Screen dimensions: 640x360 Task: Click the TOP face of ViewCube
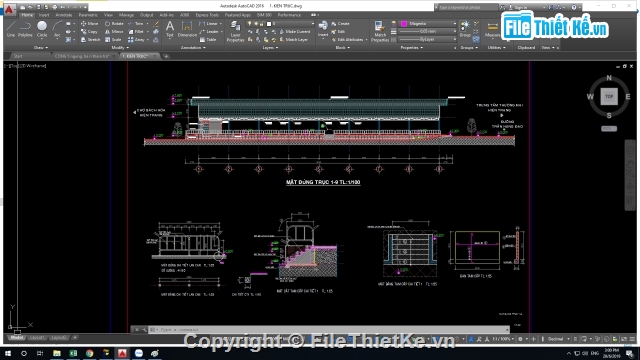click(x=609, y=97)
